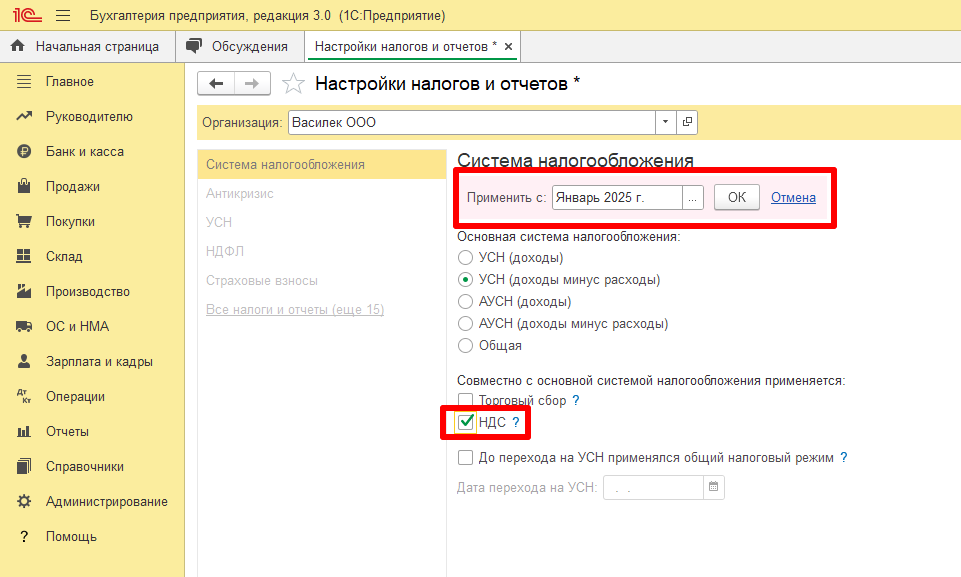This screenshot has width=961, height=577.
Task: Click the Покупки cart icon
Action: (x=24, y=221)
